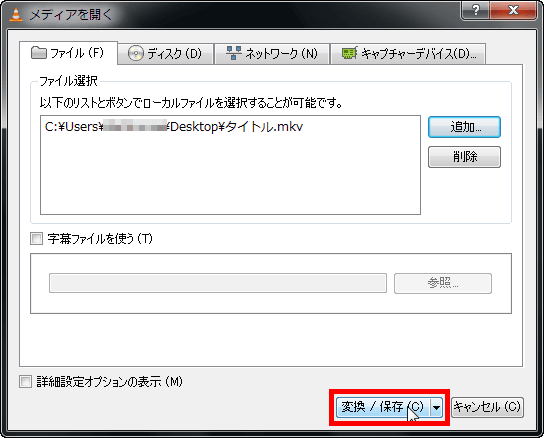The width and height of the screenshot is (544, 438).
Task: Switch to the ディスク (D) tab
Action: coord(165,54)
